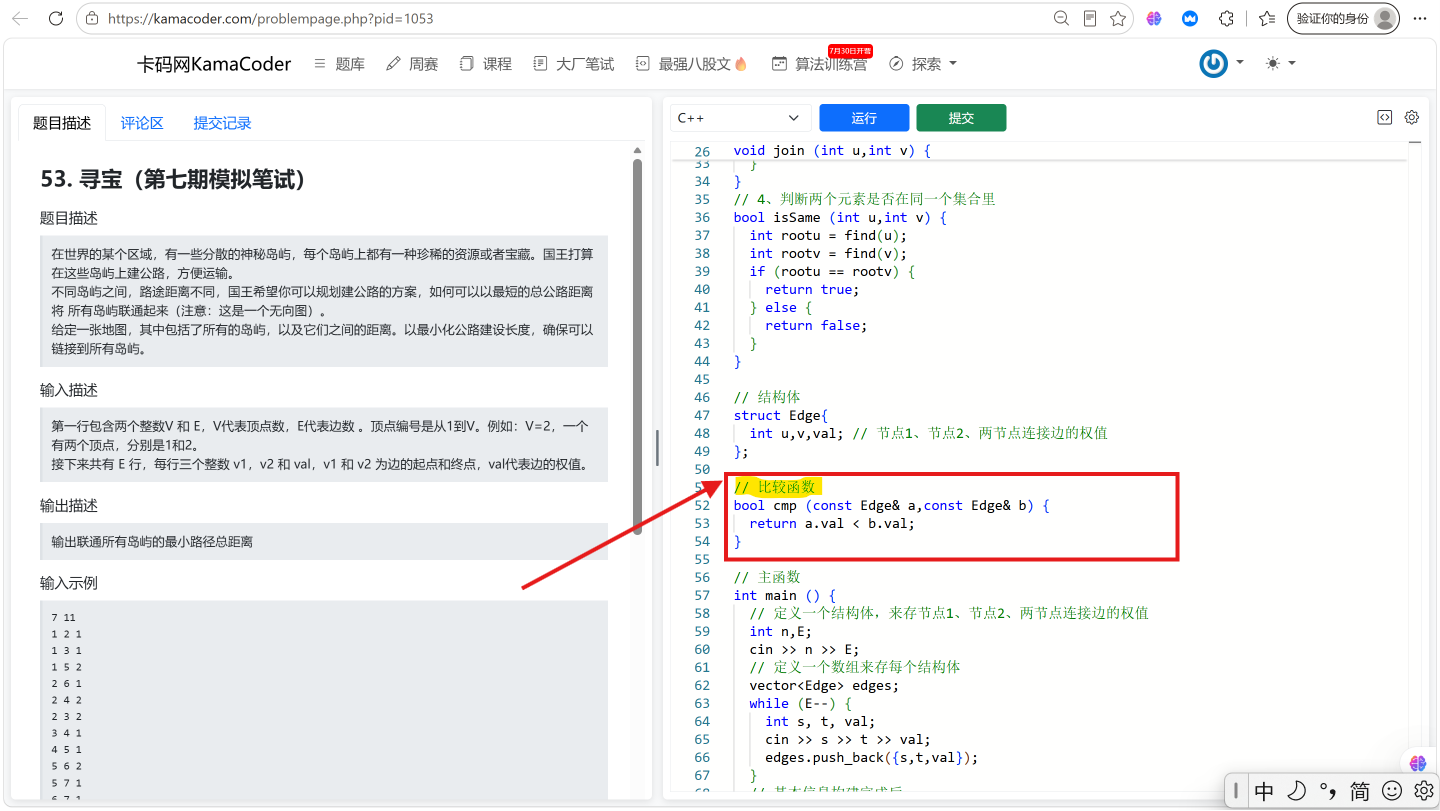1440x811 pixels.
Task: Click the 输出描述 heading
Action: (x=69, y=506)
